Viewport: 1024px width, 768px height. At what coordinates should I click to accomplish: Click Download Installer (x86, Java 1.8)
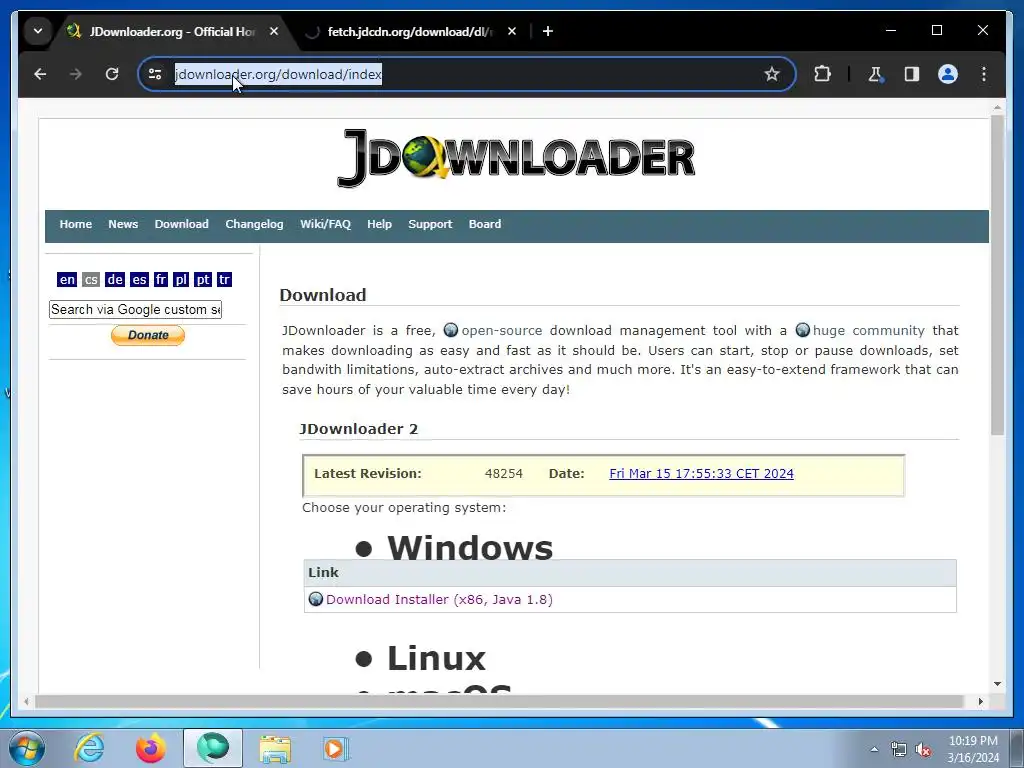coord(439,600)
